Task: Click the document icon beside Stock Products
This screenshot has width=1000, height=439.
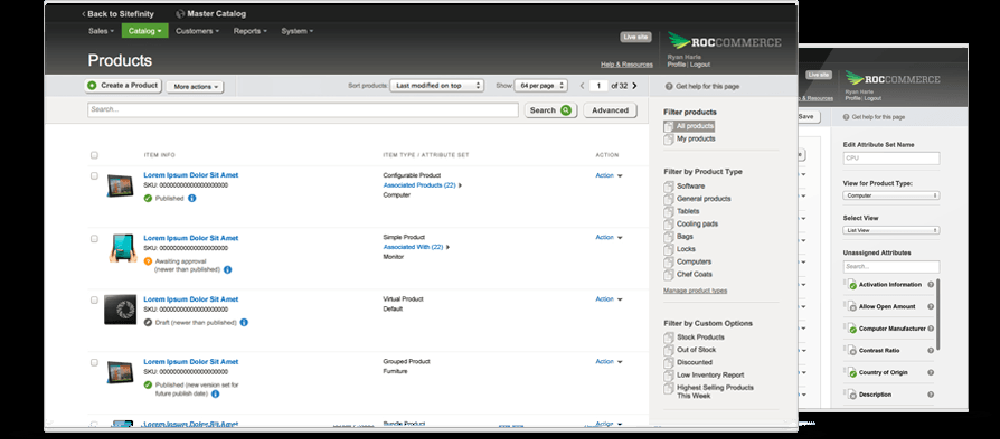Action: point(668,337)
